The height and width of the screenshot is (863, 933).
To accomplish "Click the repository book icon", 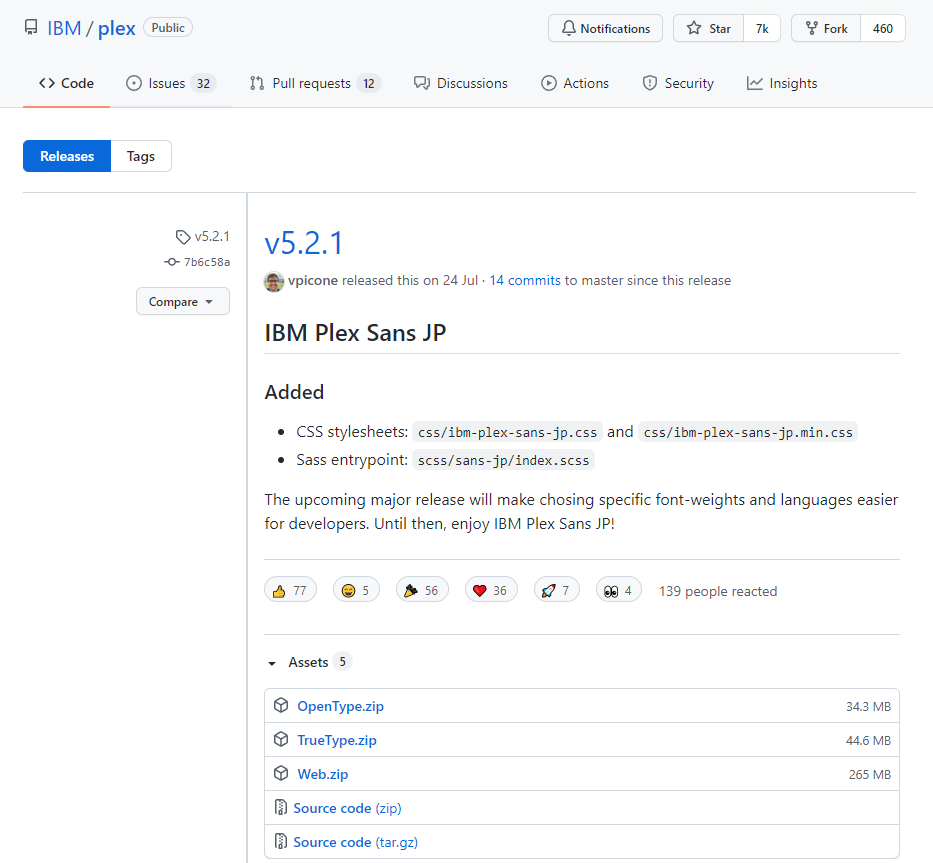I will point(31,27).
